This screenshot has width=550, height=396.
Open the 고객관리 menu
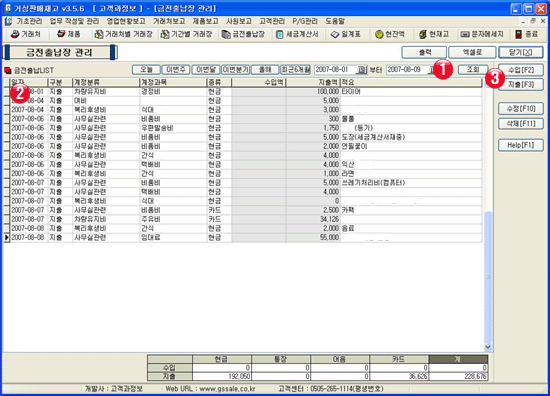(272, 21)
